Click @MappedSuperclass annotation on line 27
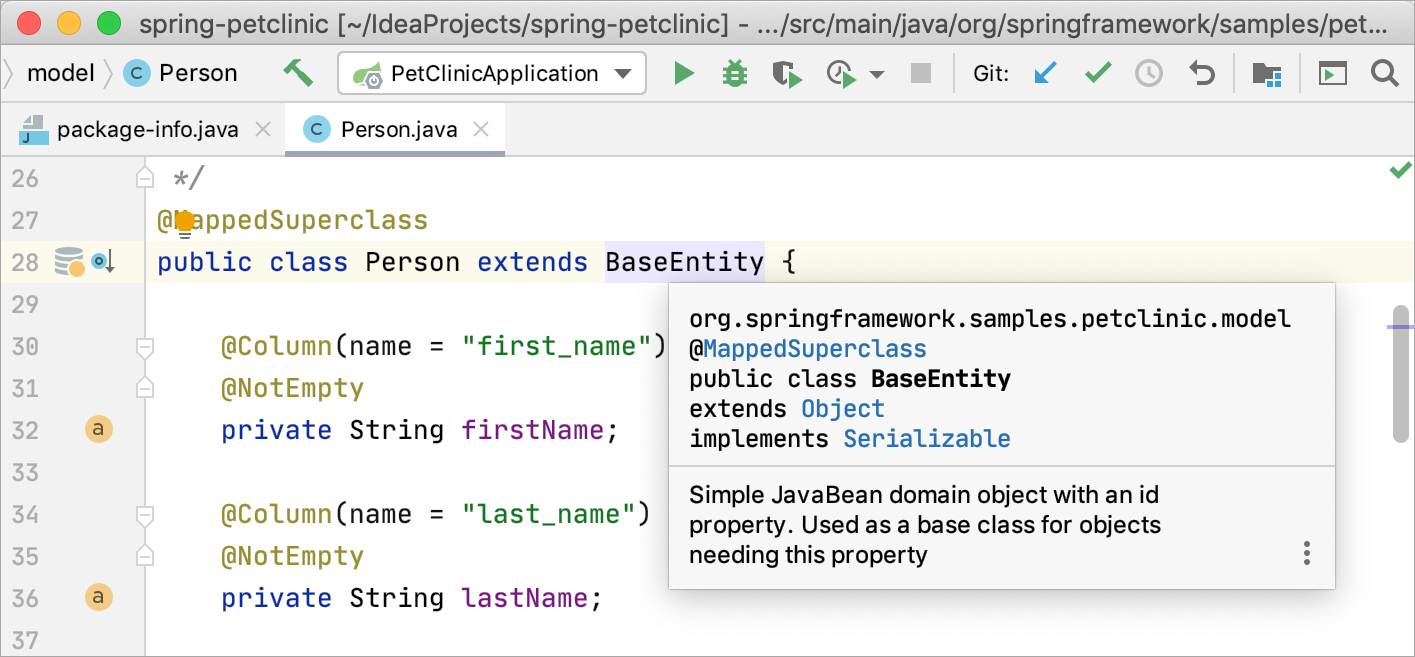The image size is (1415, 657). [x=293, y=220]
